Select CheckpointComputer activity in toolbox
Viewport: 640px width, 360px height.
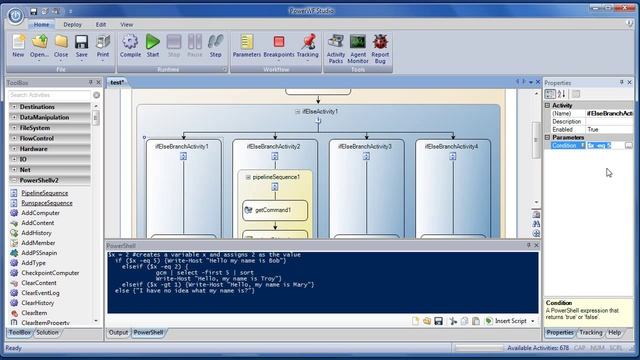[x=50, y=273]
